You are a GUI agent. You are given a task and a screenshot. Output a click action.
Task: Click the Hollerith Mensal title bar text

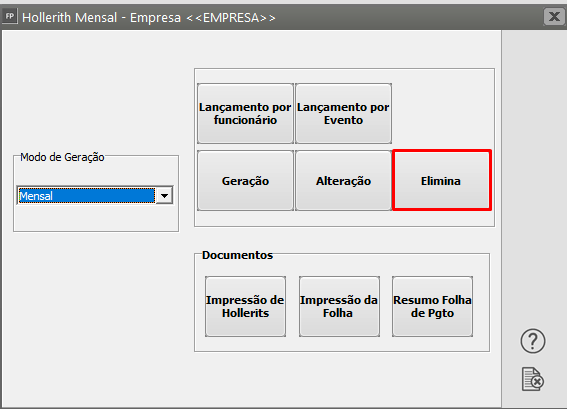[149, 17]
